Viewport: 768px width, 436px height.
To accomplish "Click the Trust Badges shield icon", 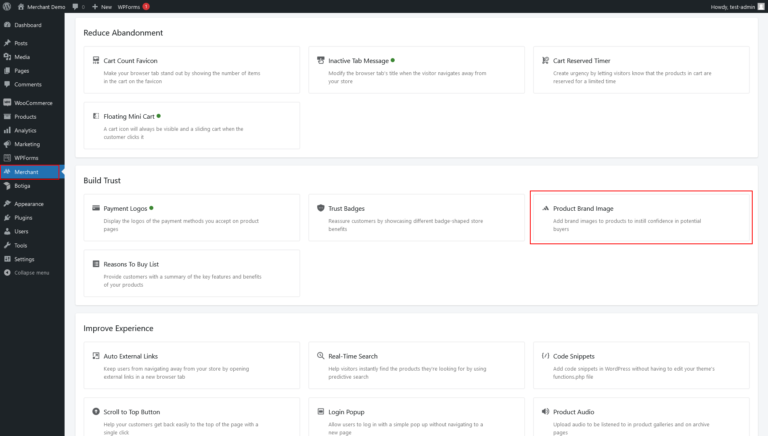I will [x=321, y=208].
